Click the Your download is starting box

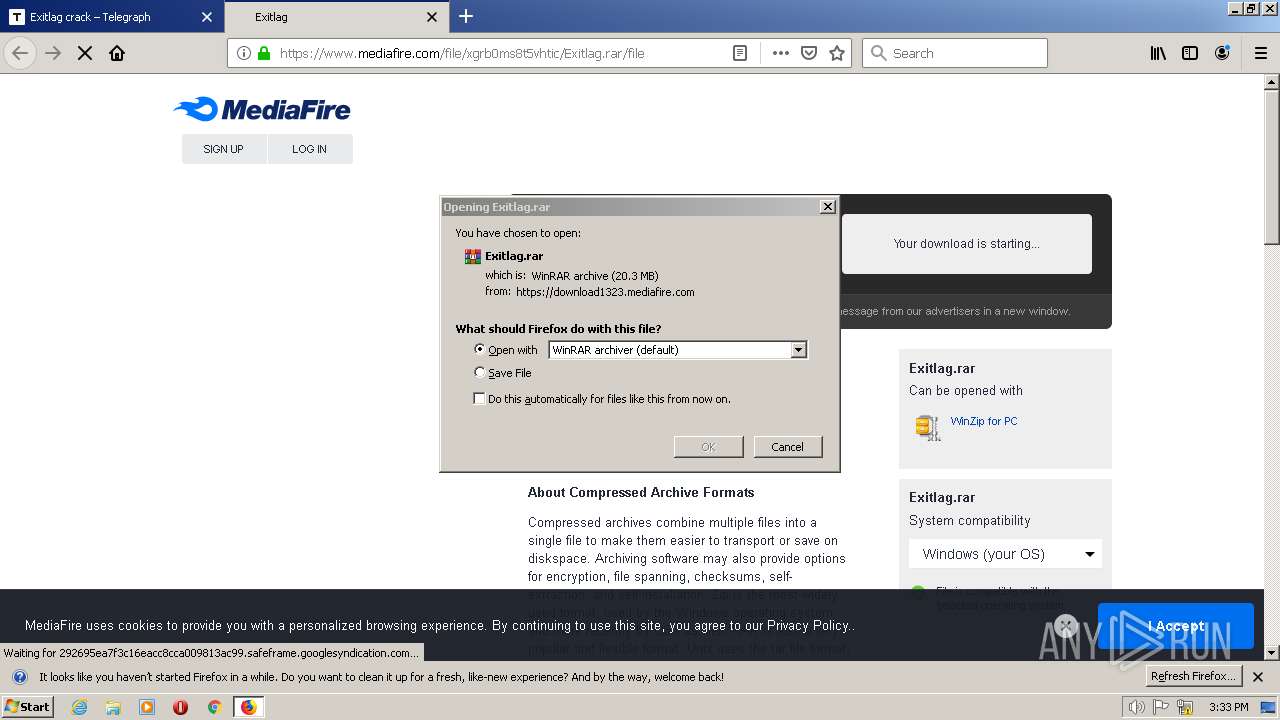point(966,243)
